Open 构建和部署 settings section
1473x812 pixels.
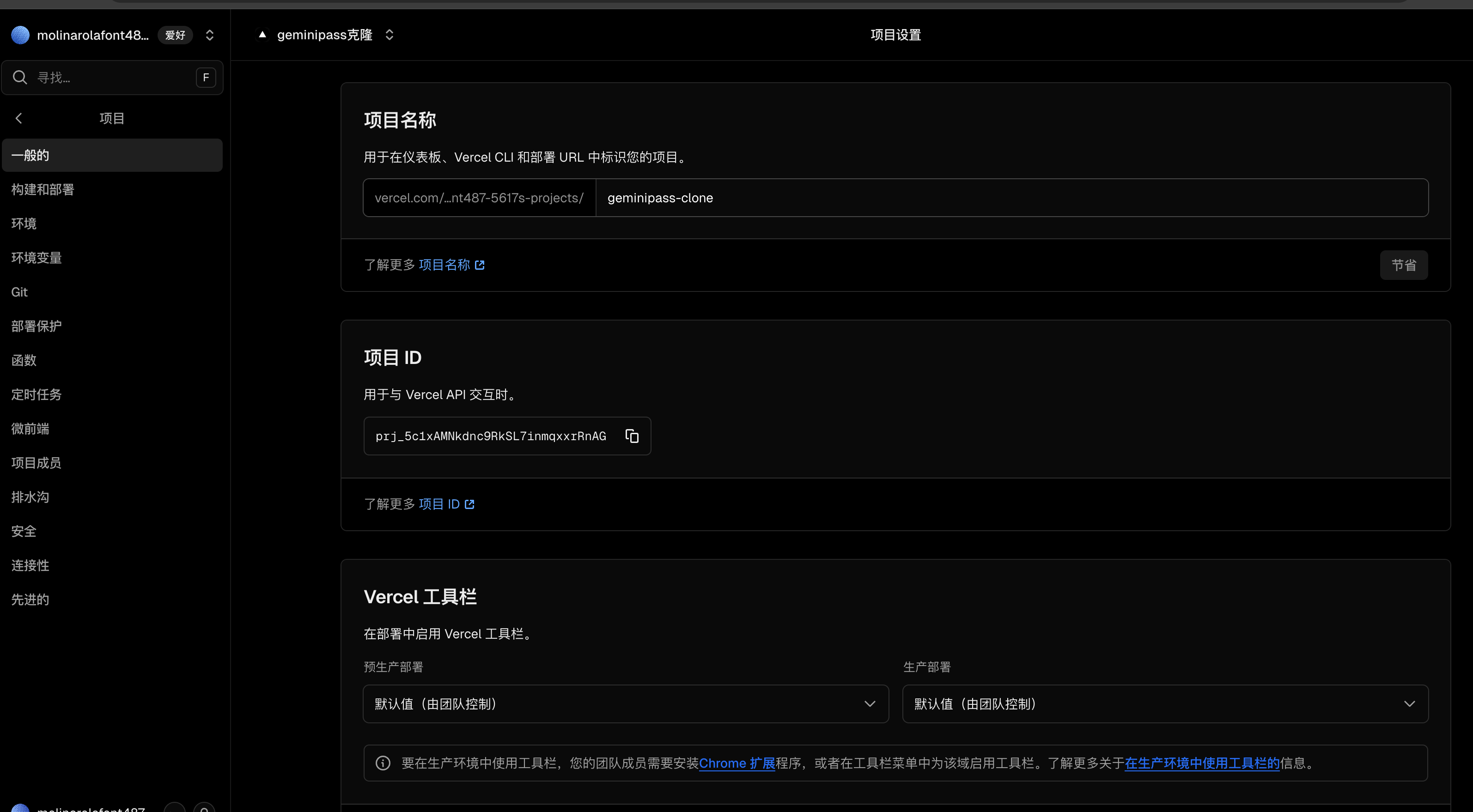(x=43, y=189)
